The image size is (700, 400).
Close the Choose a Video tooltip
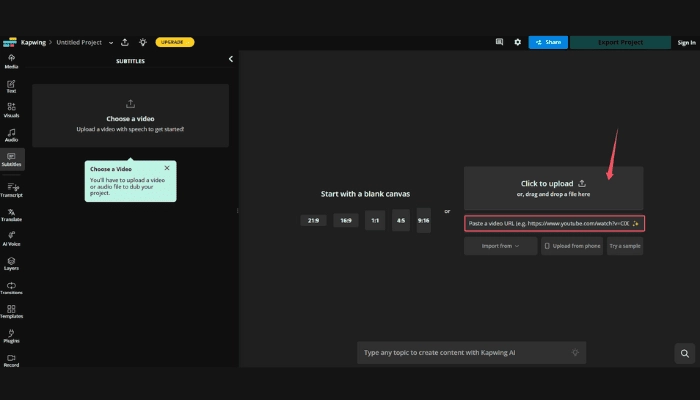[x=167, y=168]
